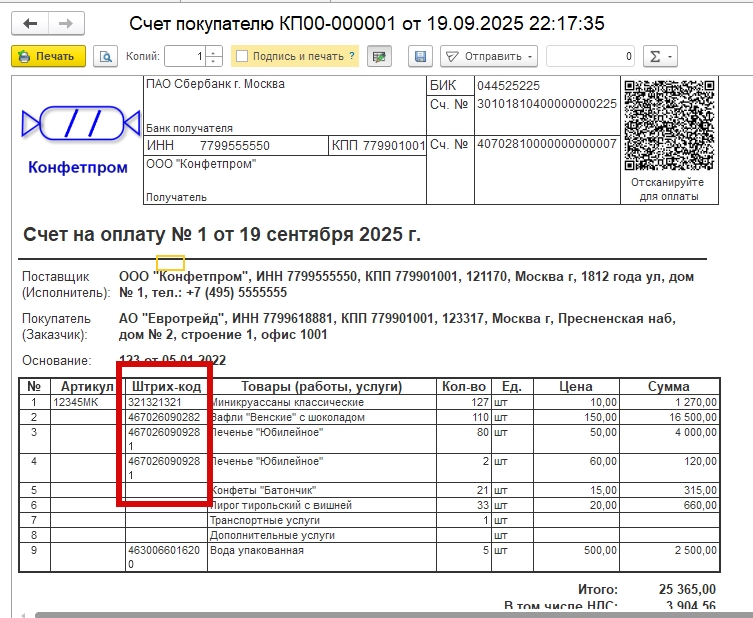Click the Итого total 25 365,00
Viewport: 753px width, 618px height.
tap(687, 589)
